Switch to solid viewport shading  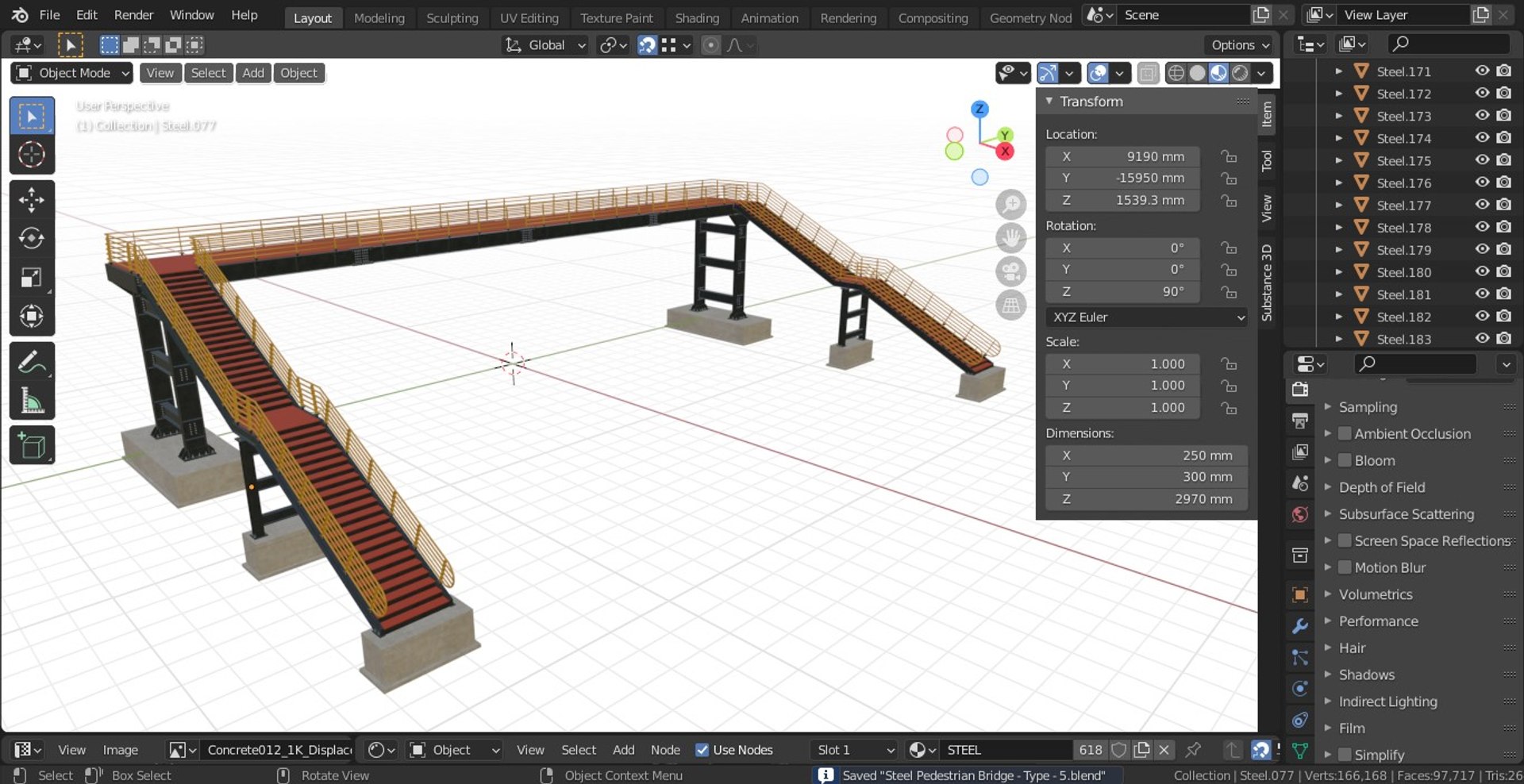(1197, 73)
